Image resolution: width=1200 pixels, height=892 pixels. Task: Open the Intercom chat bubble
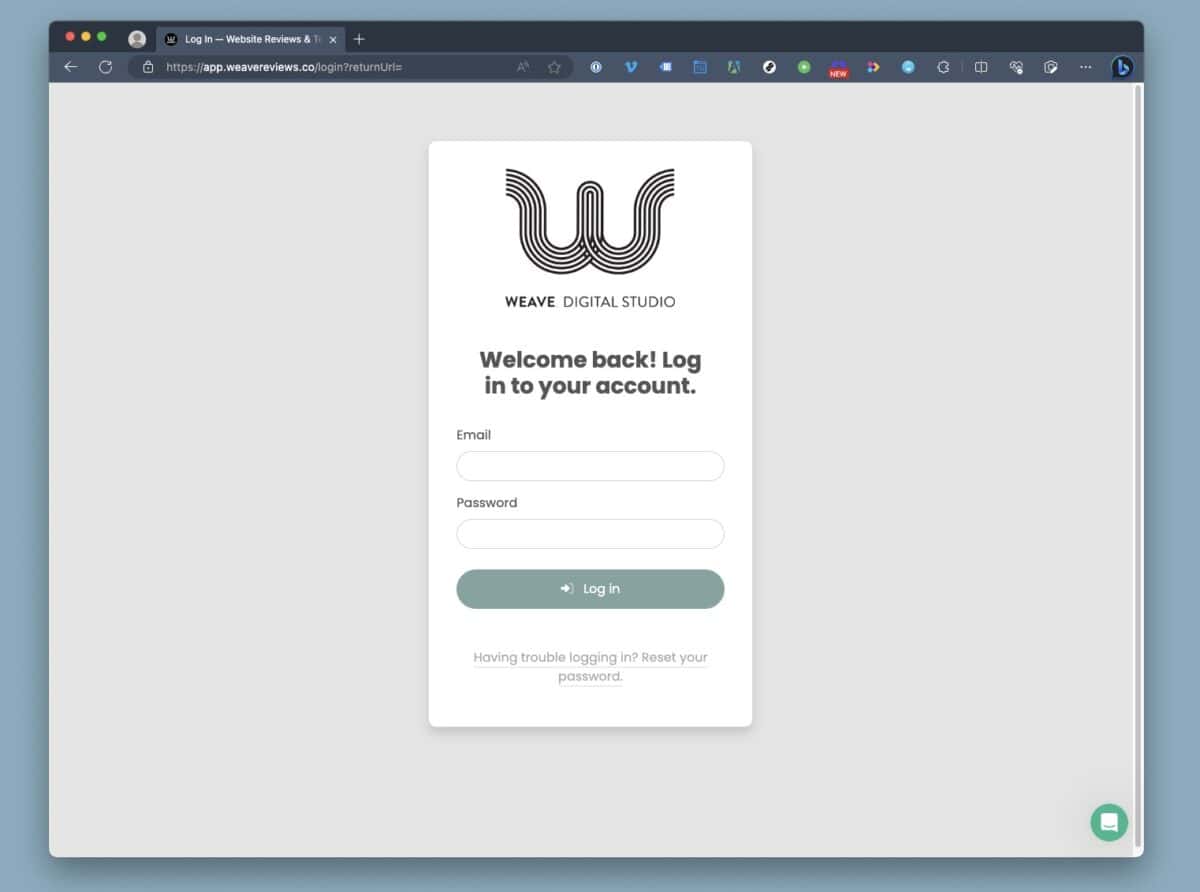coord(1108,822)
